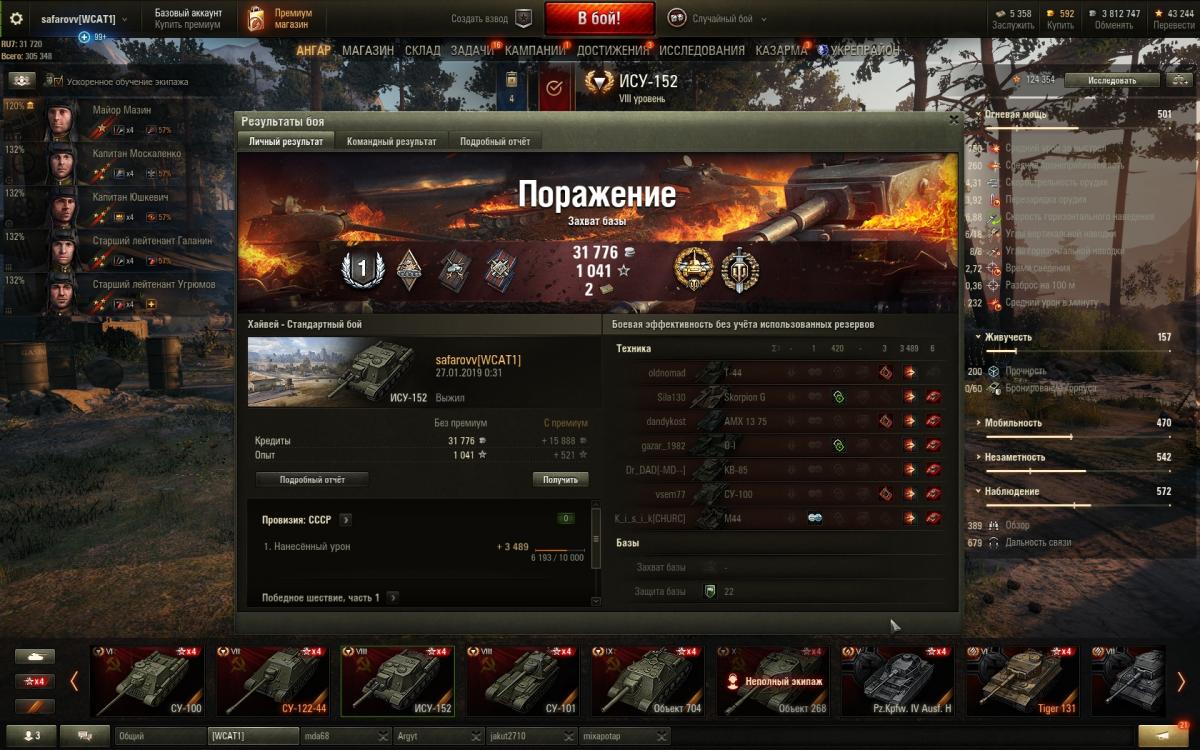Open the Premium shop icon
Image resolution: width=1200 pixels, height=750 pixels.
[x=257, y=19]
